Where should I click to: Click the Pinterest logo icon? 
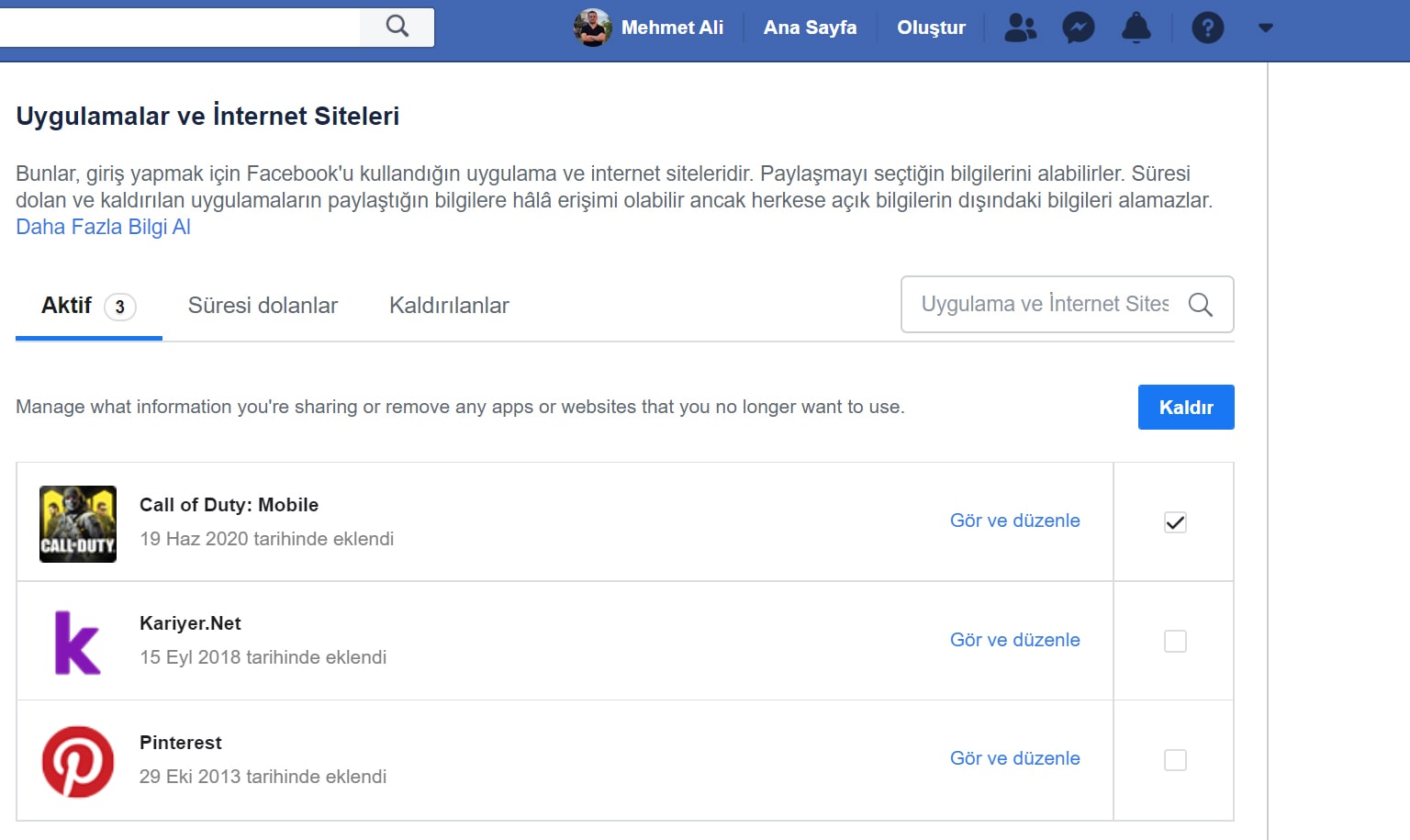tap(78, 761)
